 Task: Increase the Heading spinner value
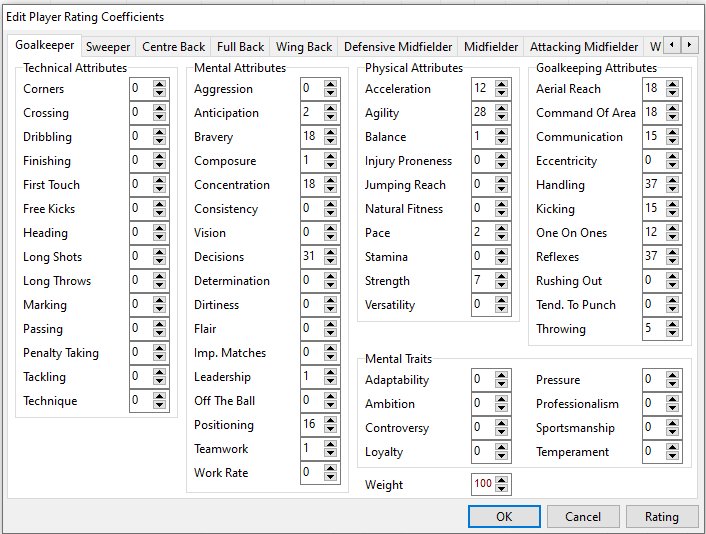(159, 228)
